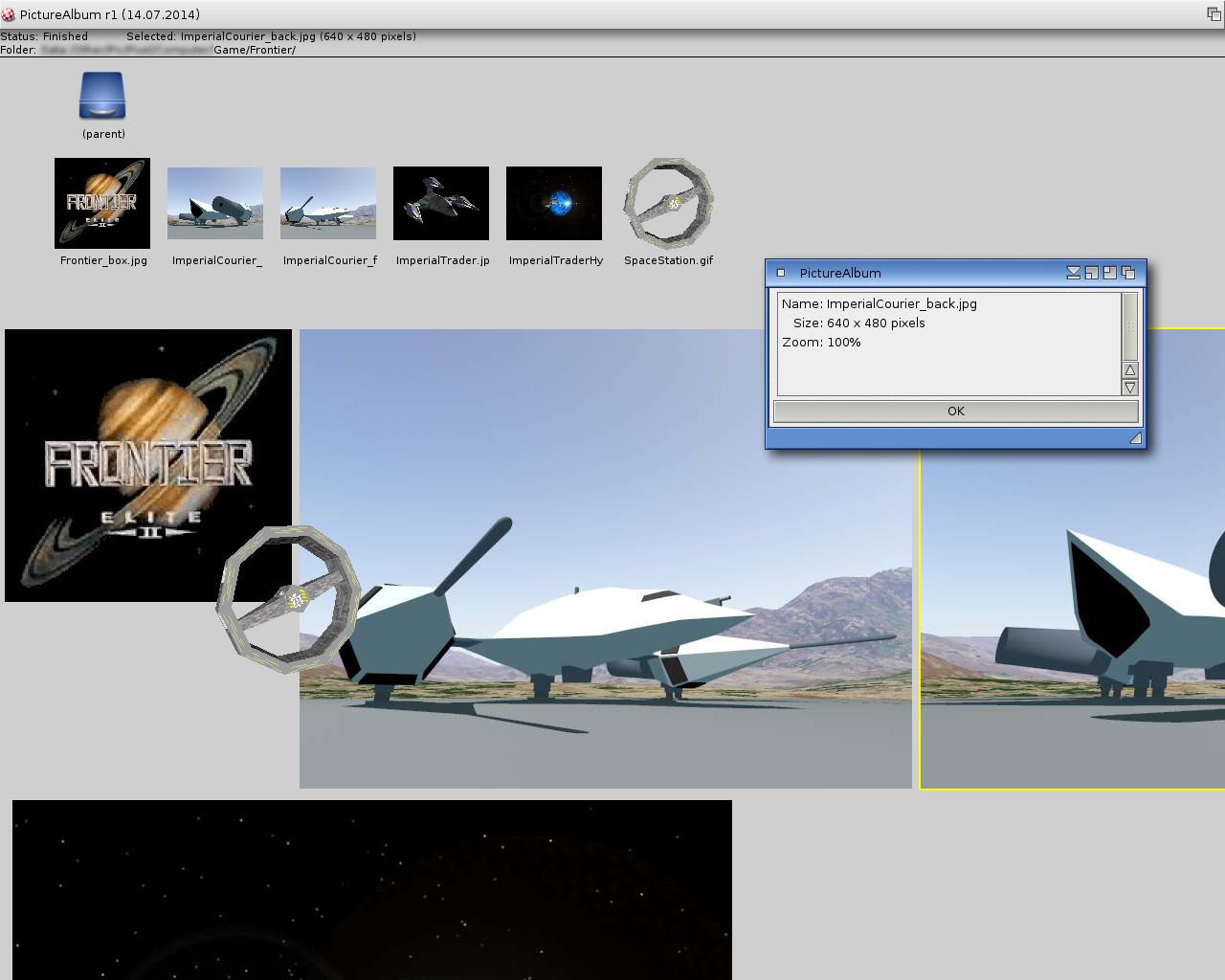1225x980 pixels.
Task: Click the "(parent)" label
Action: 103,134
